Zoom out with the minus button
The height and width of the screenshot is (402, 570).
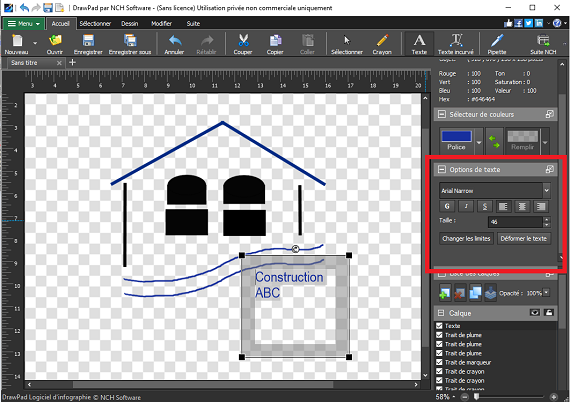[x=465, y=397]
